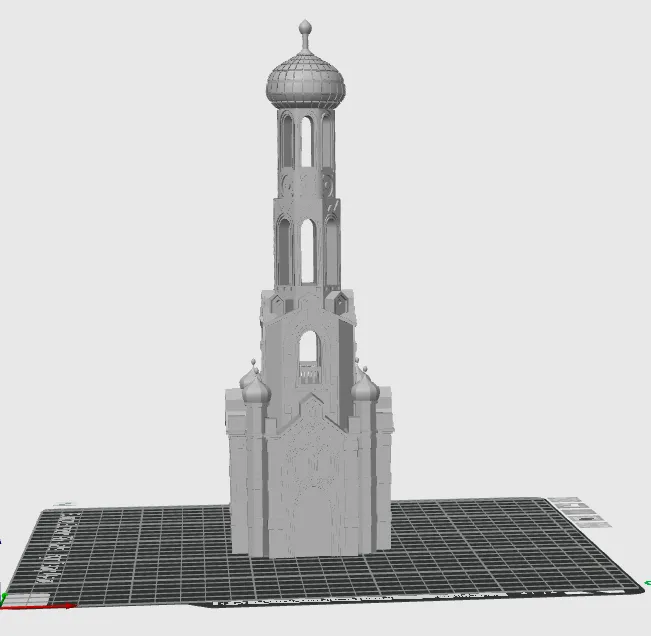This screenshot has height=636, width=651.
Task: Click the red X-axis arrow at the plate origin
Action: tap(39, 607)
